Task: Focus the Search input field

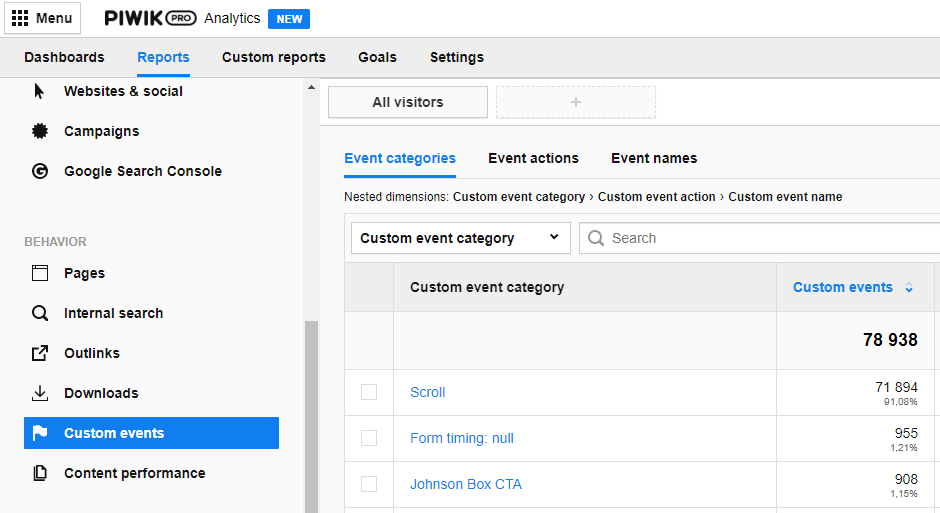Action: click(x=770, y=238)
